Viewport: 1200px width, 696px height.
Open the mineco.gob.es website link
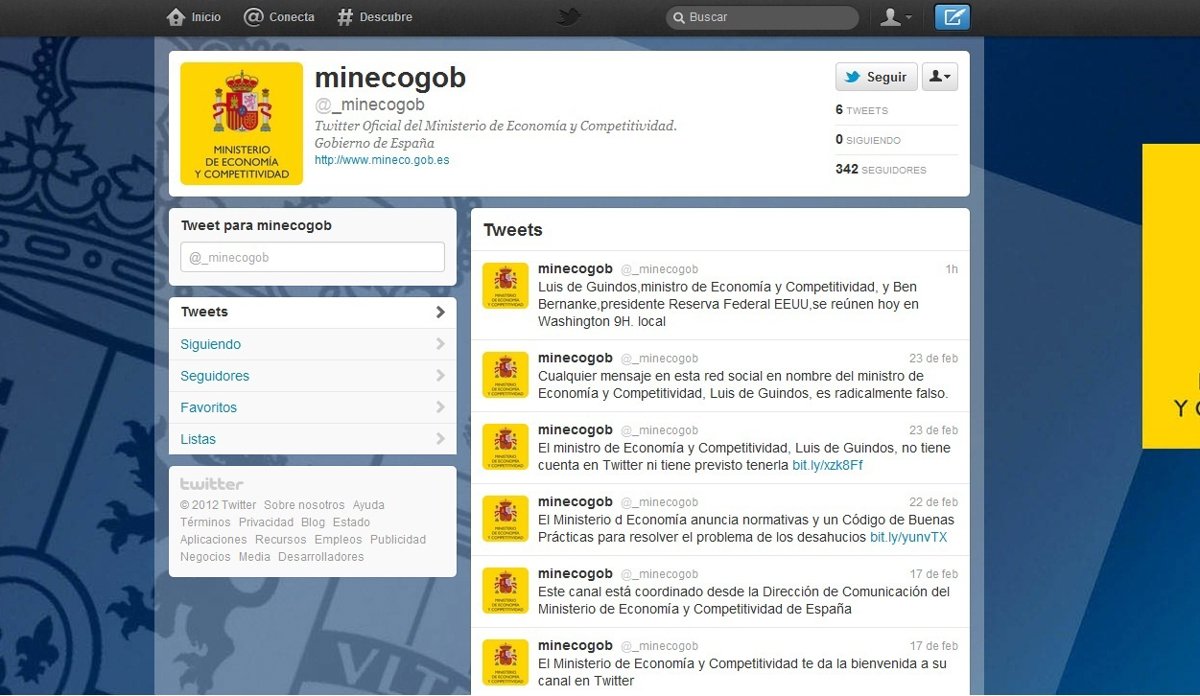pos(381,160)
